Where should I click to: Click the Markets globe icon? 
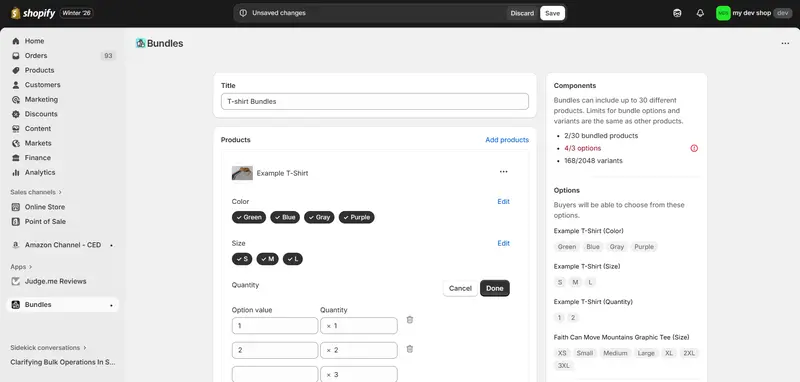click(x=16, y=143)
